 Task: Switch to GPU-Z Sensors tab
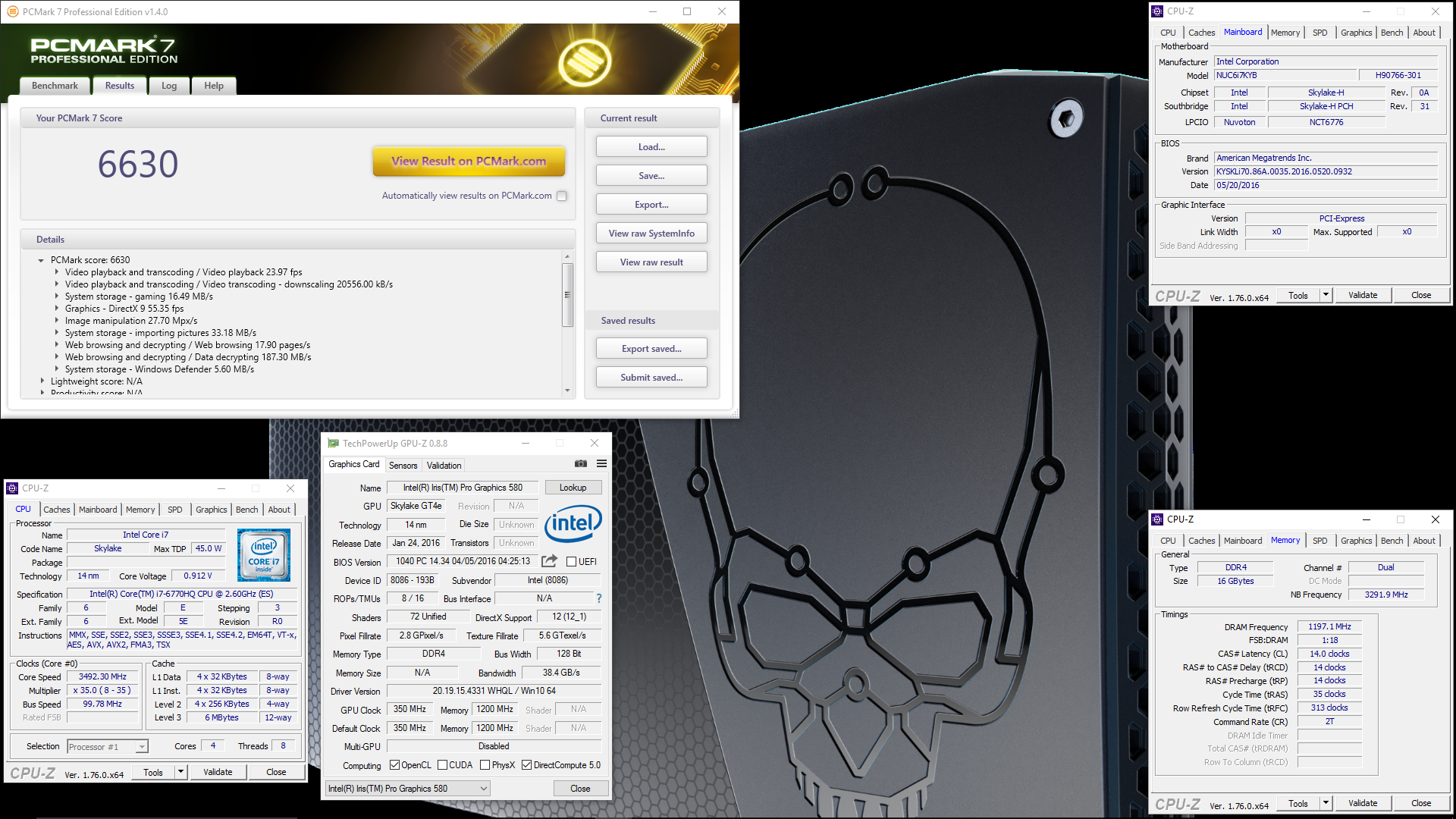coord(403,466)
